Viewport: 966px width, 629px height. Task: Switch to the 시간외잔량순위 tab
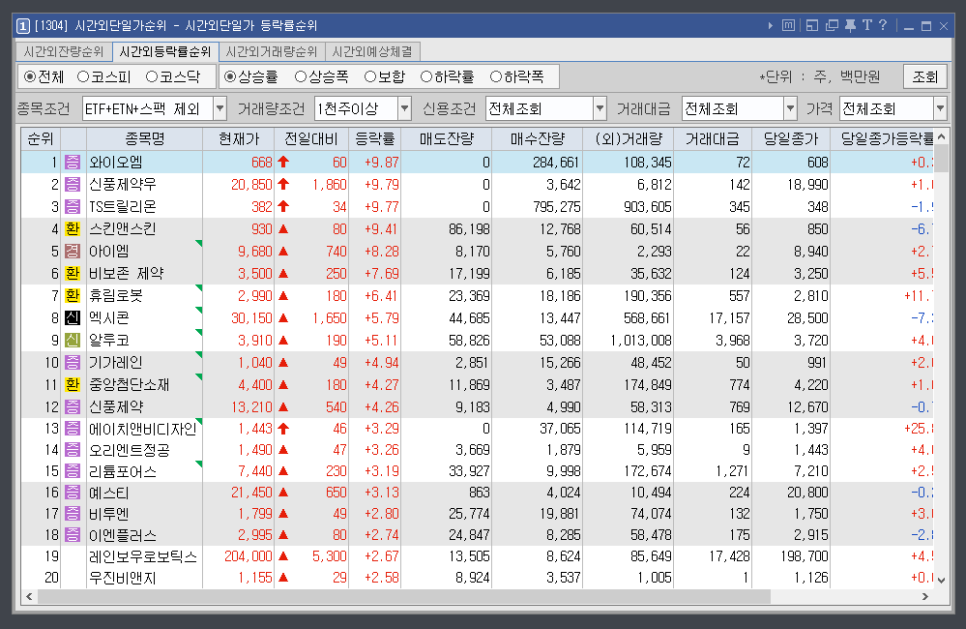[x=64, y=52]
